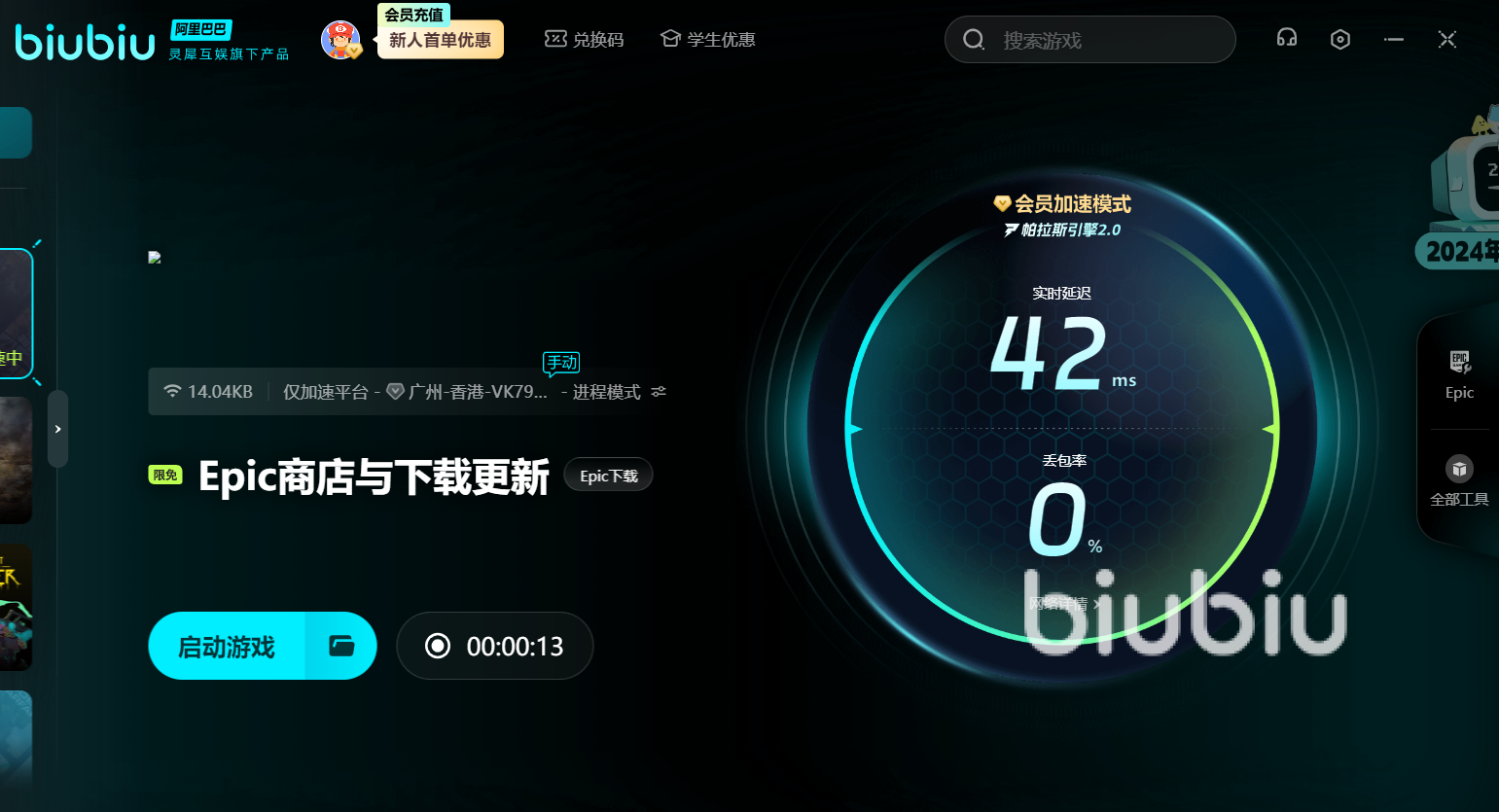The image size is (1499, 812).
Task: Open the customer service headset icon
Action: click(x=1286, y=39)
